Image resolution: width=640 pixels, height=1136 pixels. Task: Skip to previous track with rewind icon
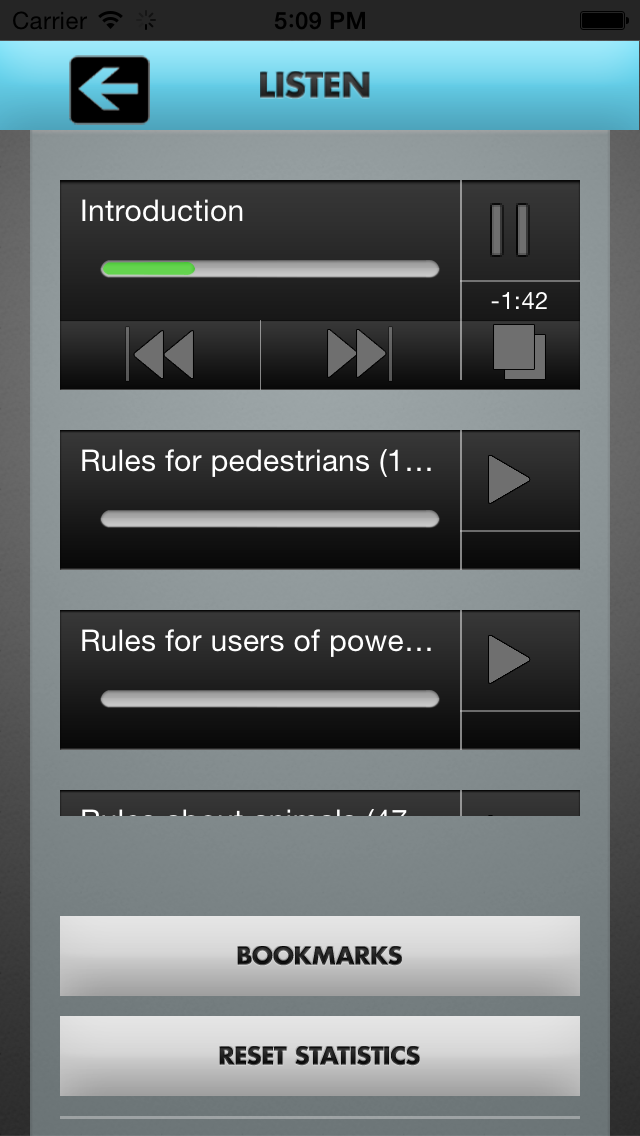click(160, 354)
